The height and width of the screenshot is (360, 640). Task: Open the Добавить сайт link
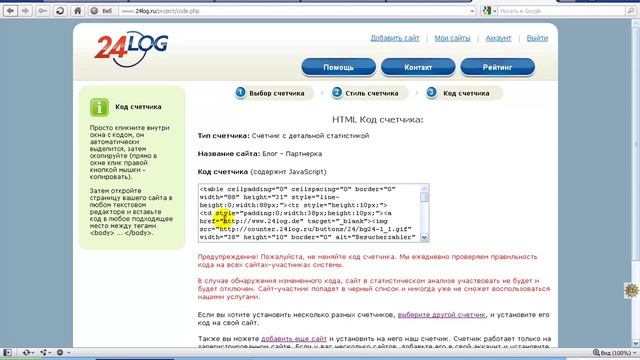395,38
